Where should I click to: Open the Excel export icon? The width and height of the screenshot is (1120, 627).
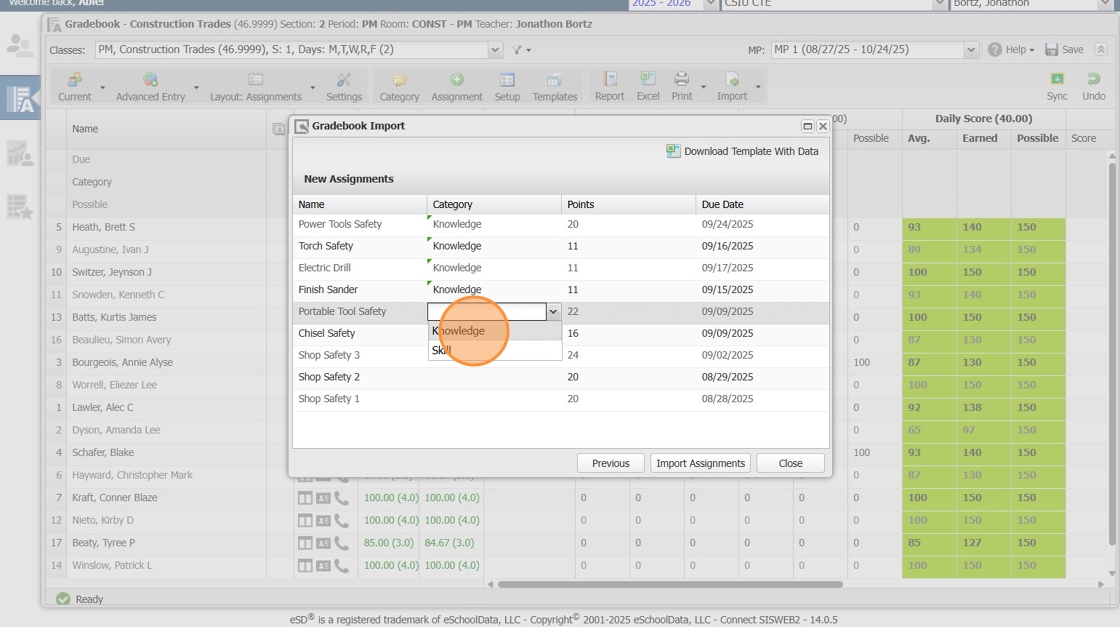click(647, 86)
